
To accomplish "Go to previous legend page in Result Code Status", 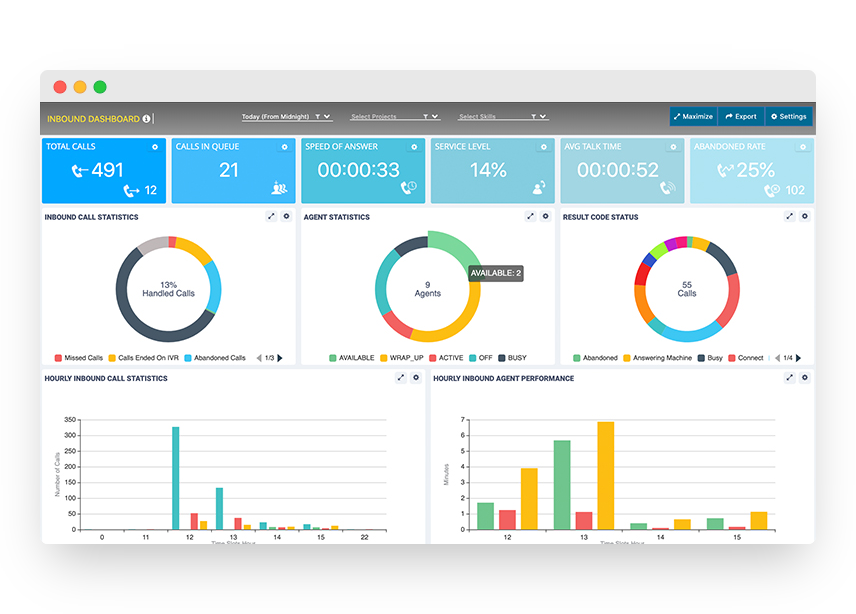I will [x=777, y=358].
